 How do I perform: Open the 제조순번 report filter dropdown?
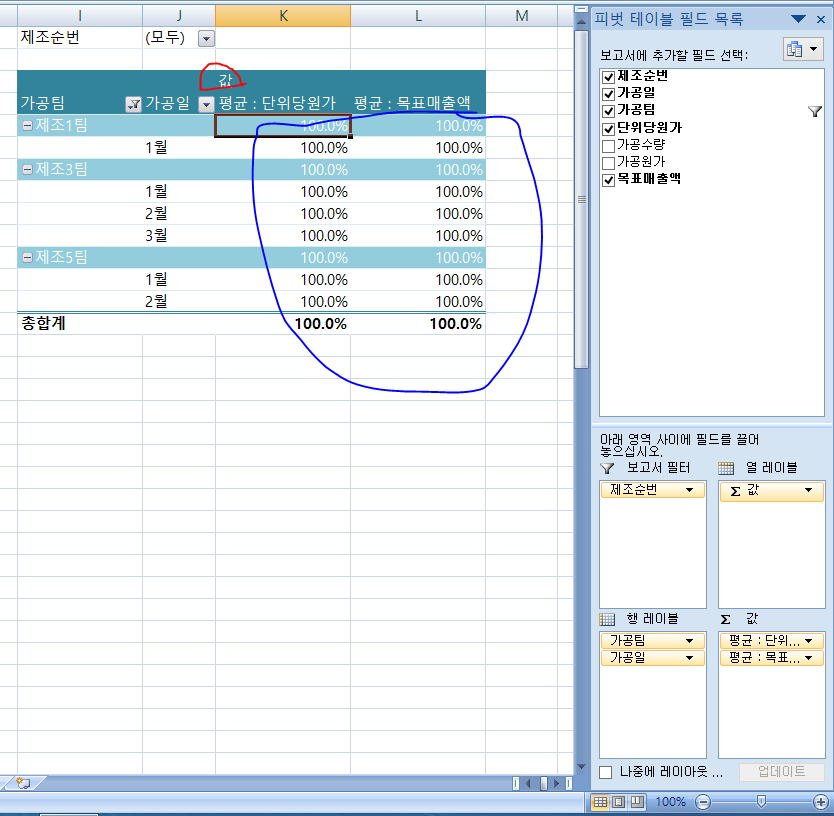(x=206, y=38)
